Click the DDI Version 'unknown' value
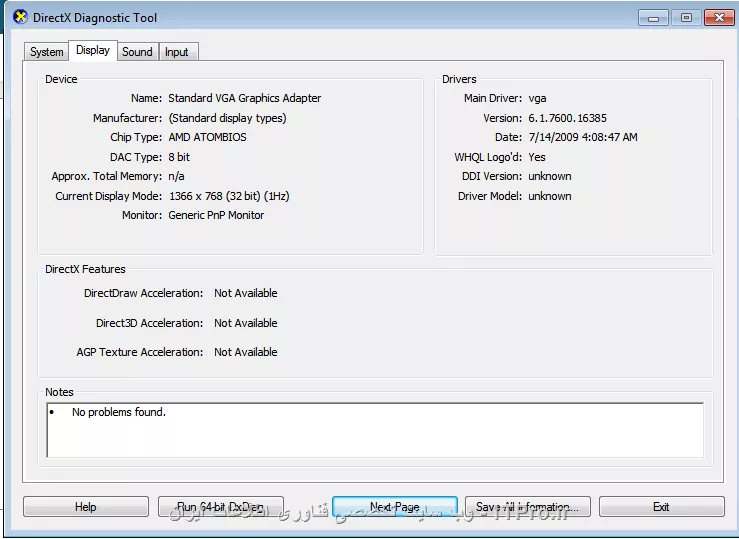Viewport: 739px width, 539px height. click(x=550, y=176)
